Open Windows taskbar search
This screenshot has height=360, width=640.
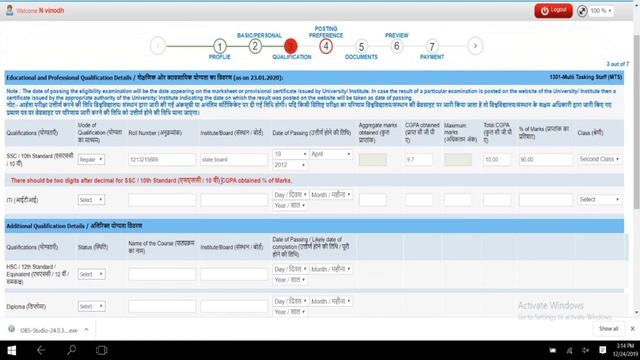tap(71, 350)
